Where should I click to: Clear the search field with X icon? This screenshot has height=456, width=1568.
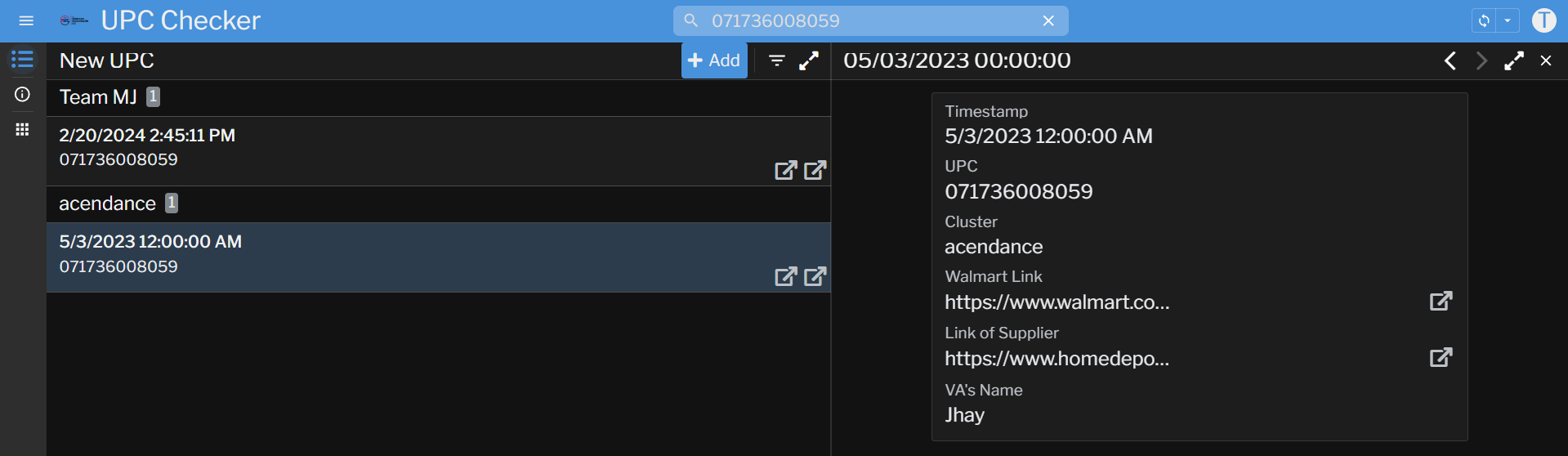(1048, 21)
